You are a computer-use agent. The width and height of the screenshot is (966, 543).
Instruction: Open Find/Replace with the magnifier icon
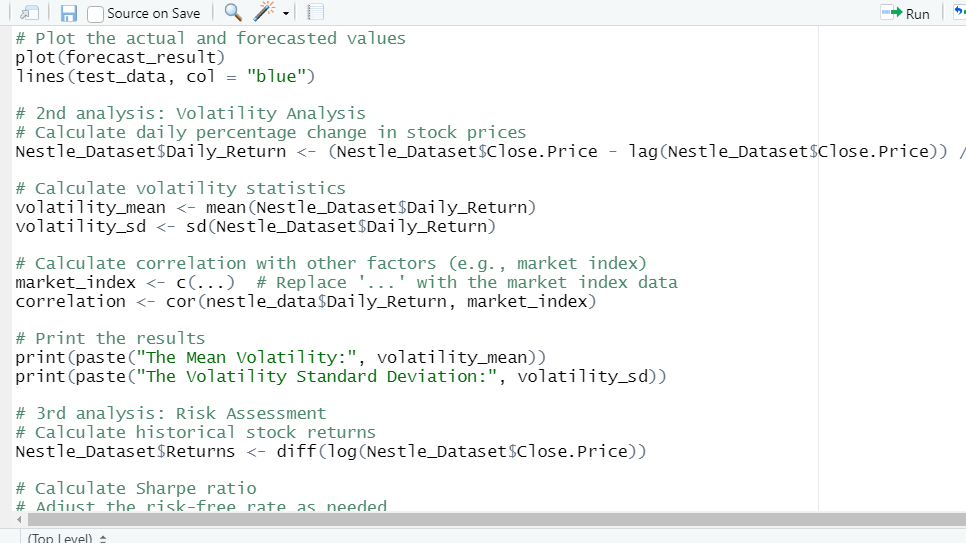pyautogui.click(x=233, y=12)
